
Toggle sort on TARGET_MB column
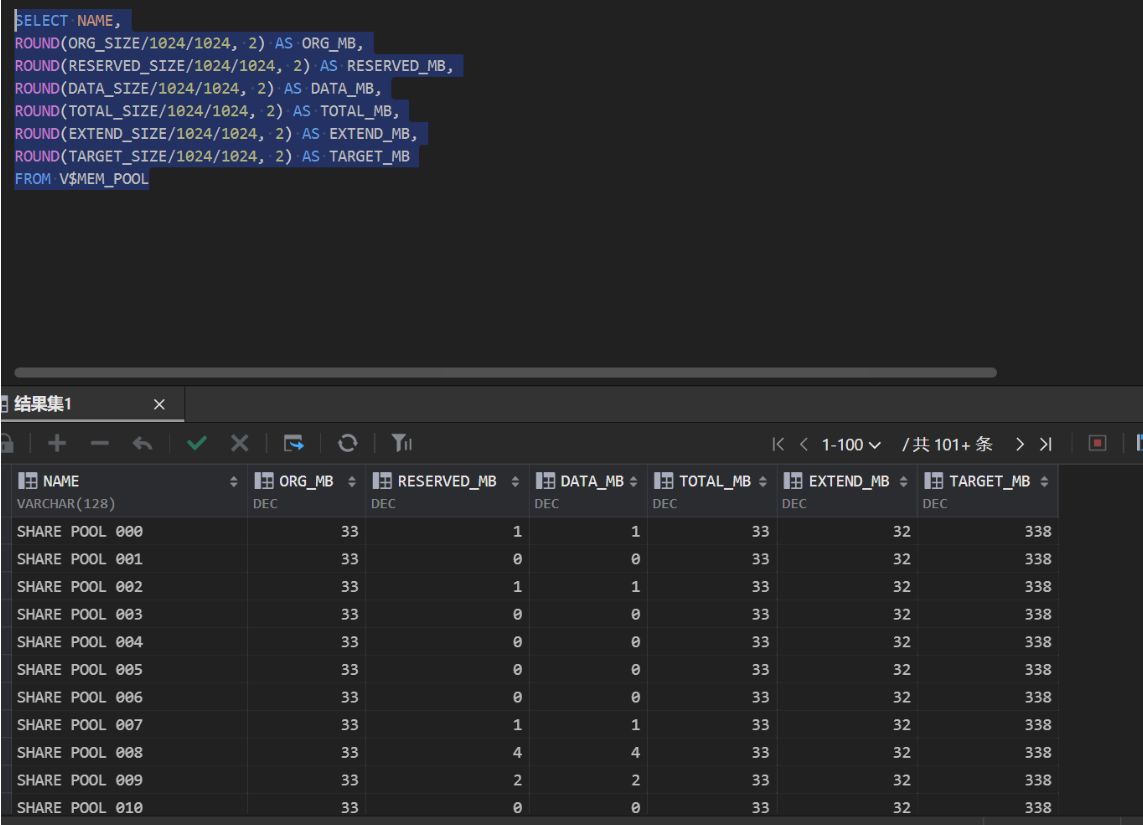(1044, 482)
